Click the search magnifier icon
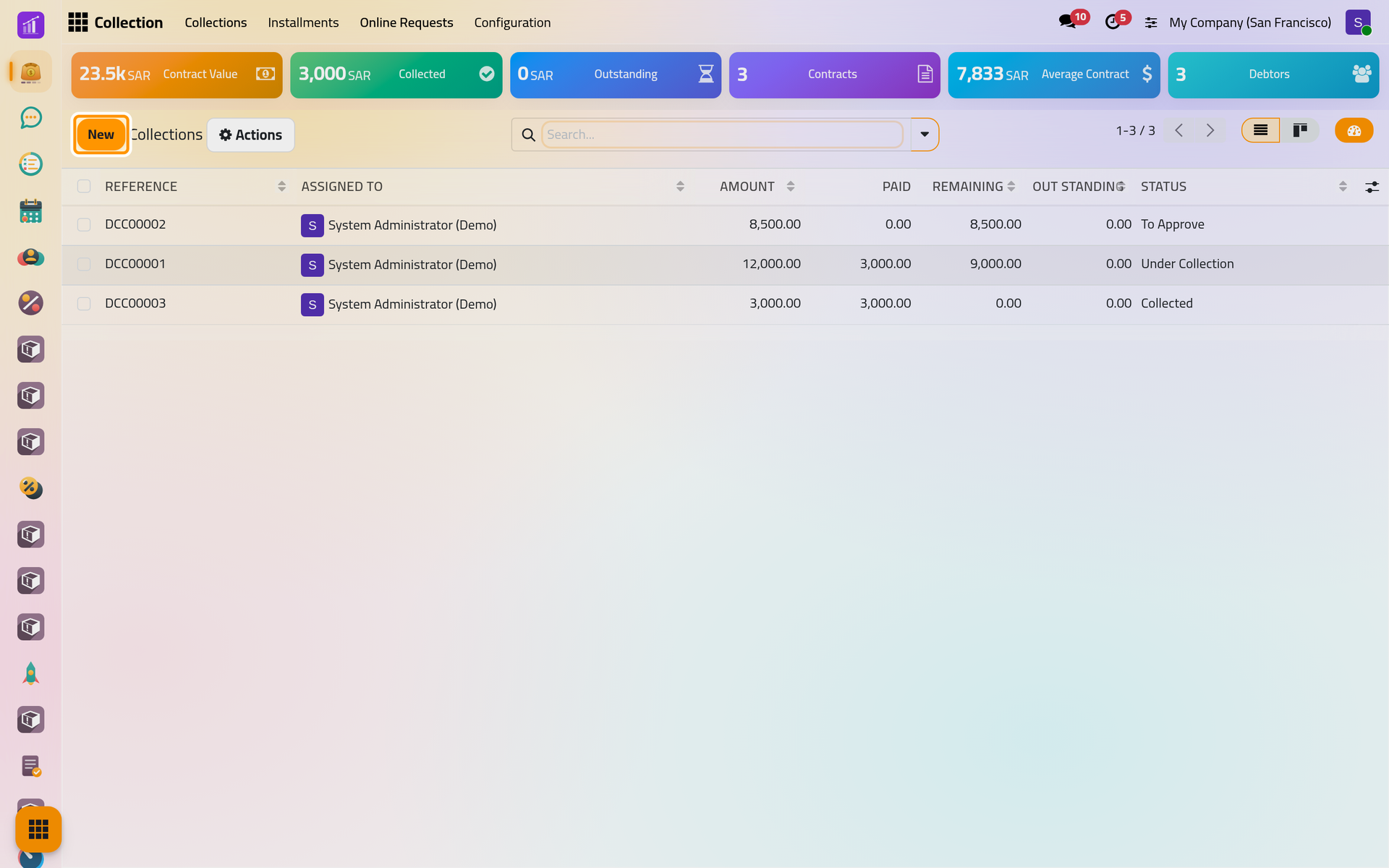The image size is (1389, 868). coord(528,135)
